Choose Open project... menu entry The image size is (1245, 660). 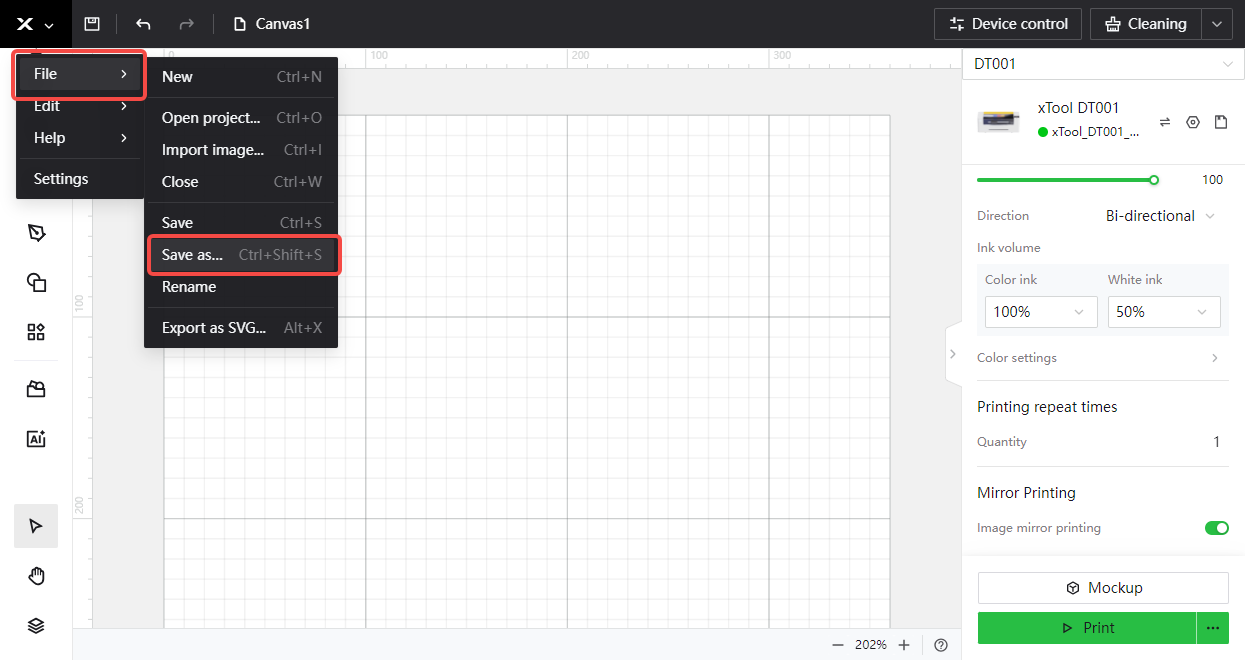tap(241, 118)
